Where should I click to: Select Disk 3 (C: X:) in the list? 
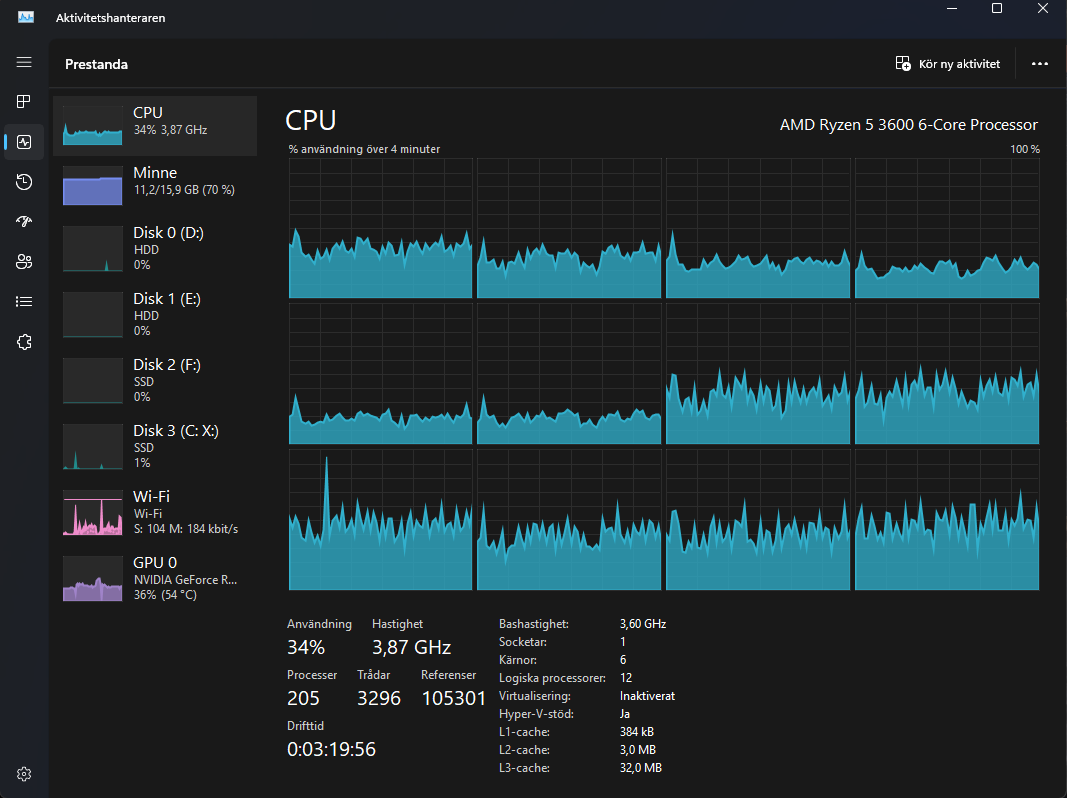[x=155, y=446]
